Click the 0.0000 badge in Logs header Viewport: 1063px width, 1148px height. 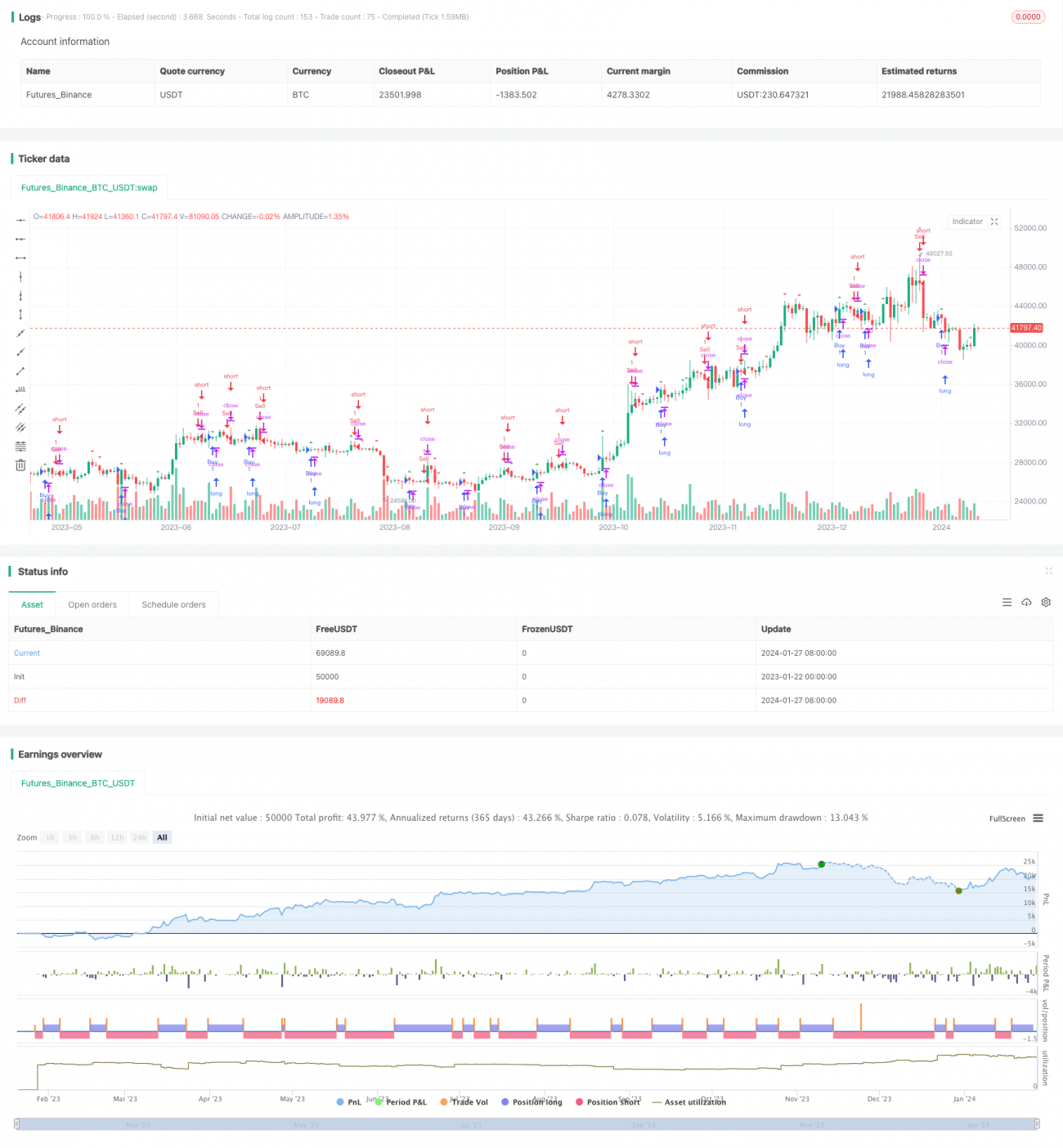tap(1027, 16)
